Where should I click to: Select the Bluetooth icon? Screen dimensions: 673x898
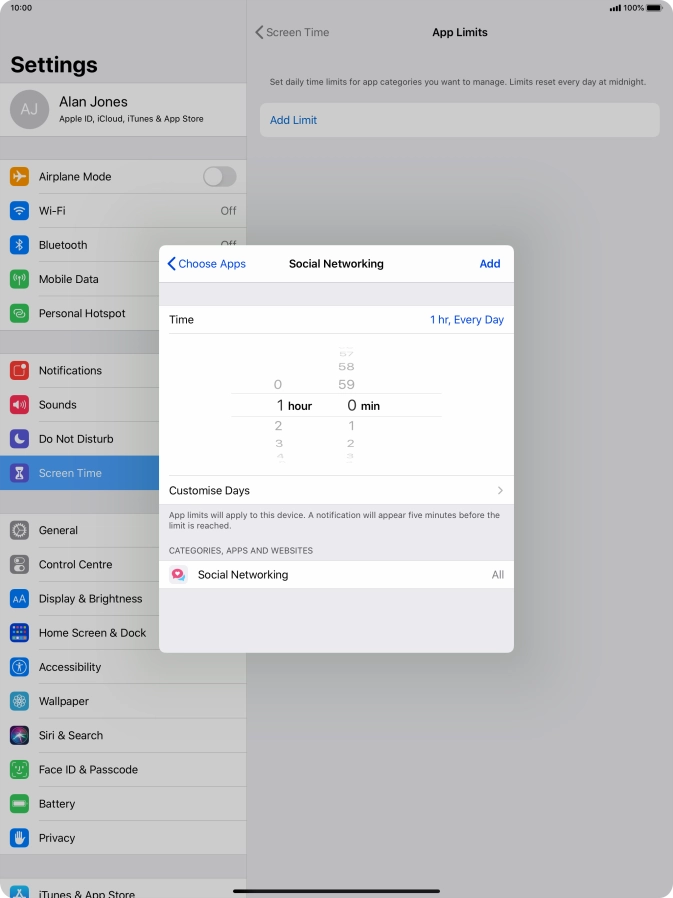click(19, 245)
